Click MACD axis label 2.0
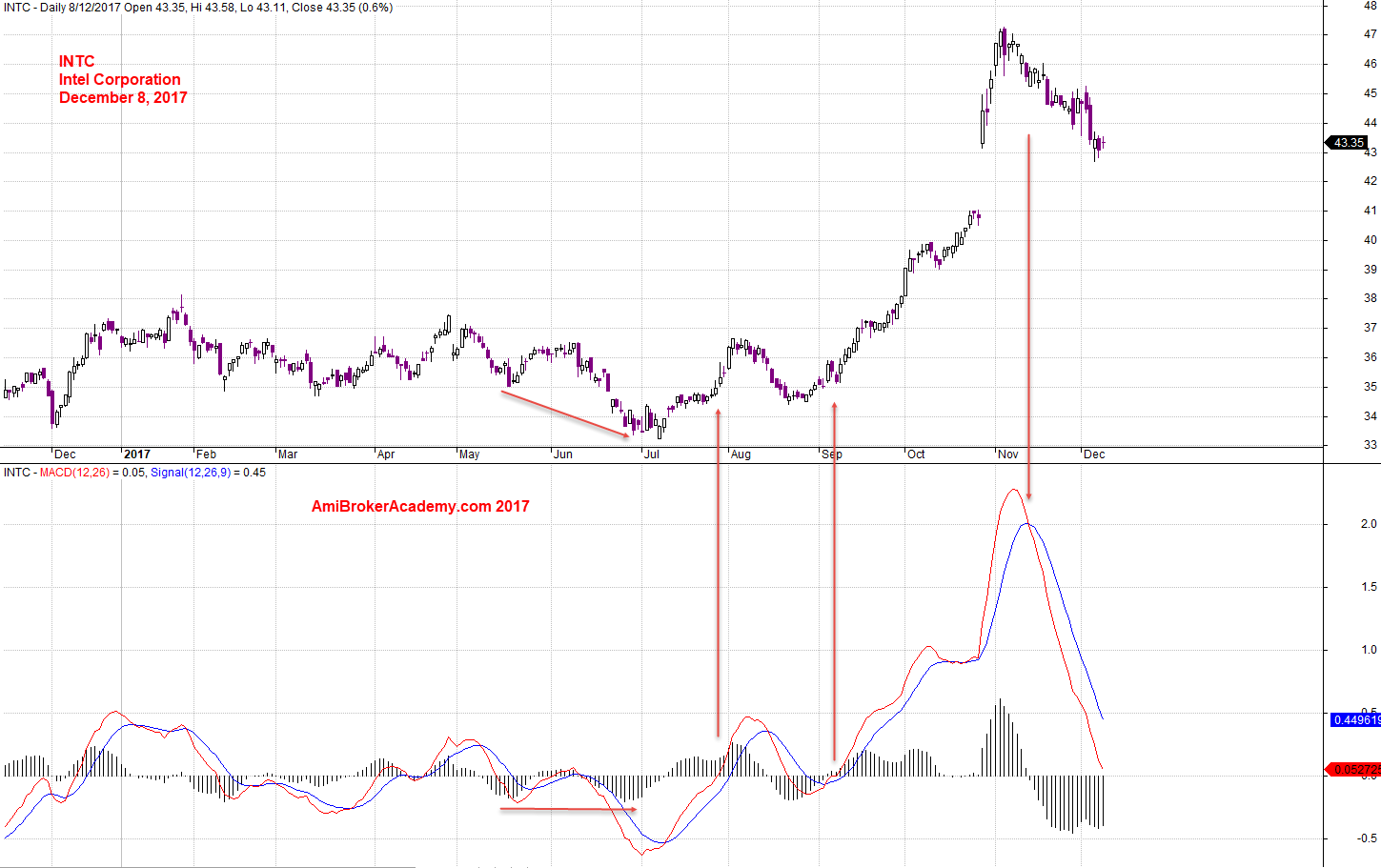The width and height of the screenshot is (1381, 868). pyautogui.click(x=1369, y=524)
